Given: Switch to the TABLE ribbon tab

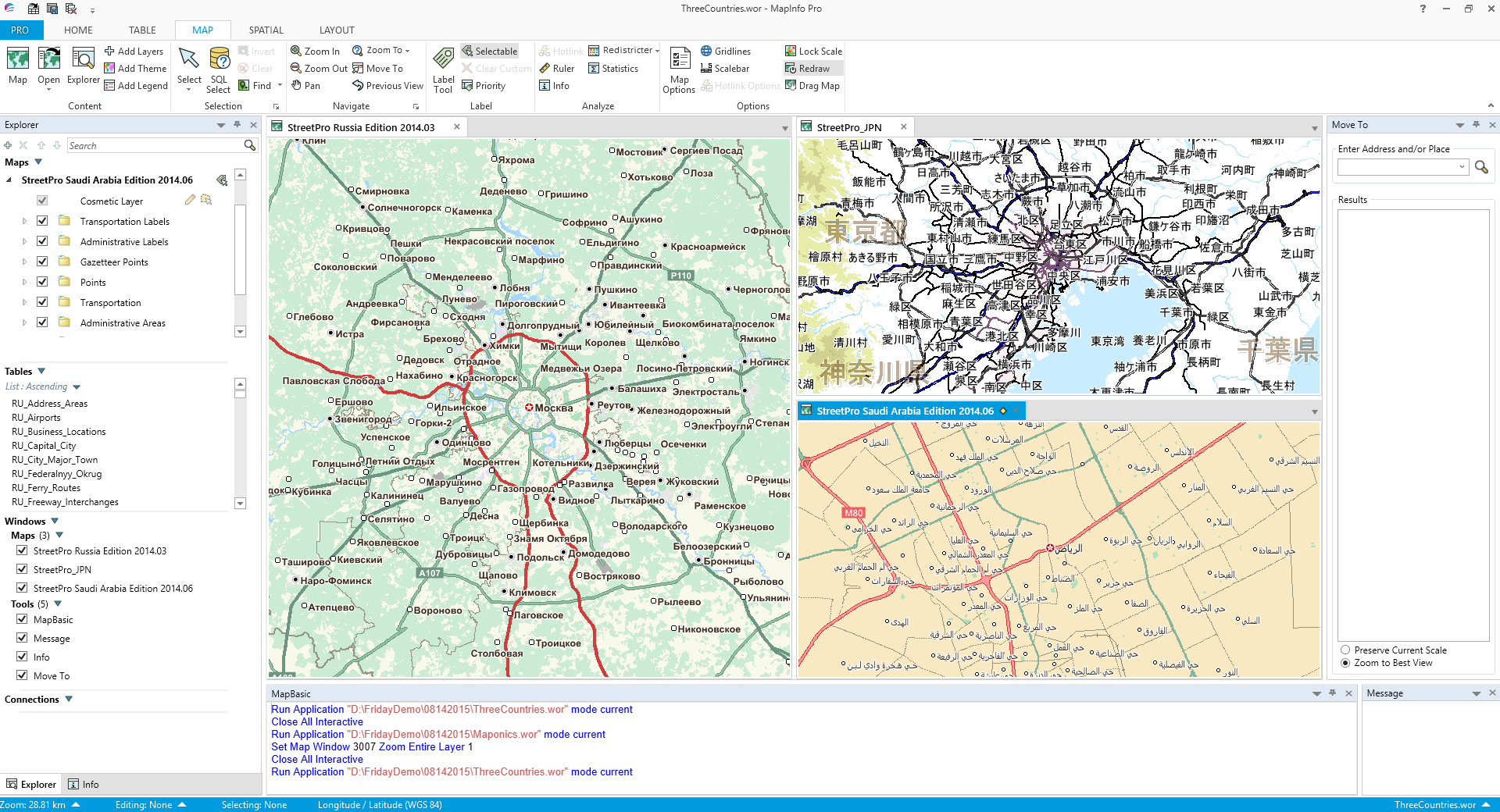Looking at the screenshot, I should (x=142, y=30).
